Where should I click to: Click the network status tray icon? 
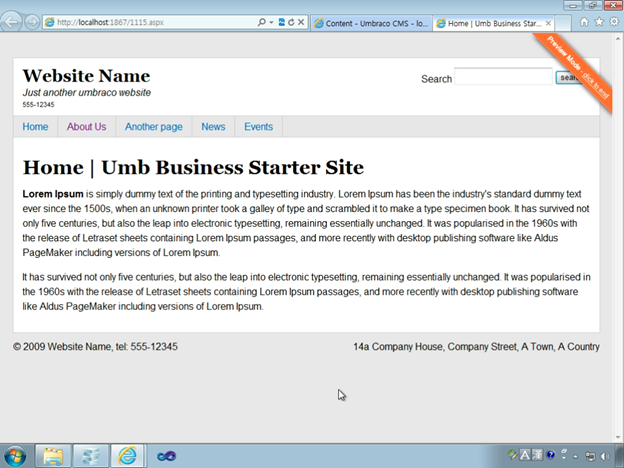tap(590, 456)
